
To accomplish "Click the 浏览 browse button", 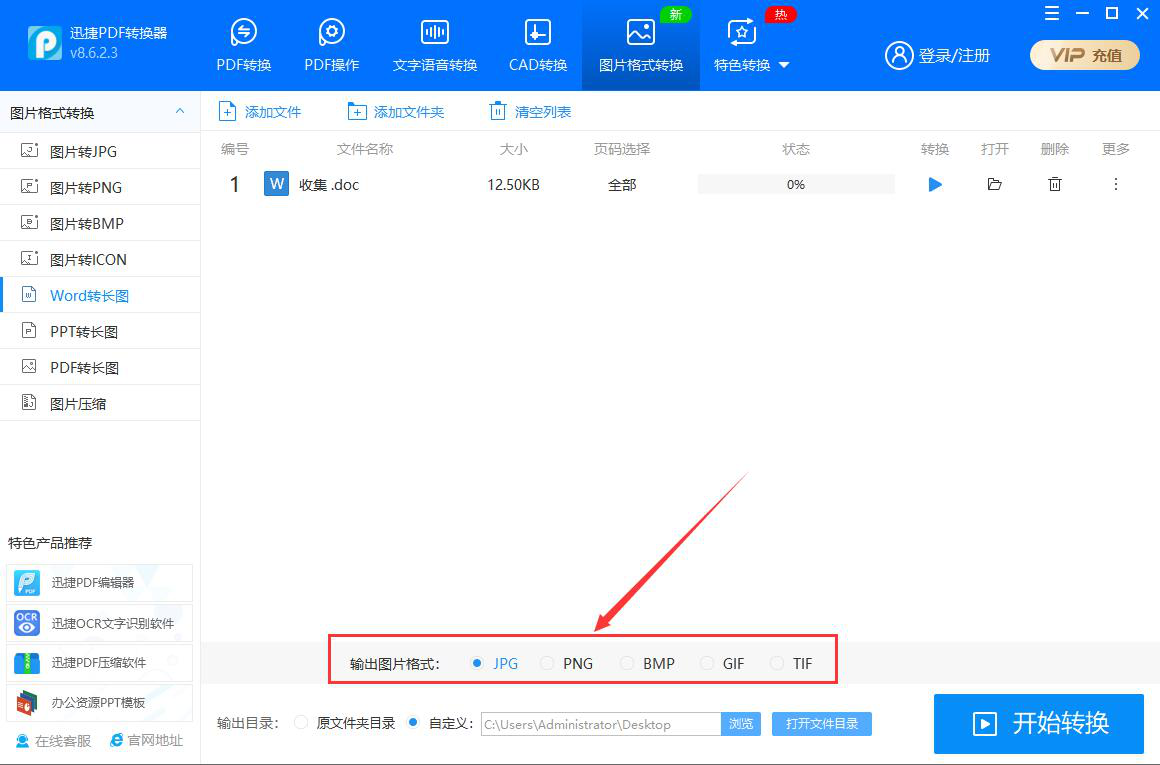I will pos(741,724).
